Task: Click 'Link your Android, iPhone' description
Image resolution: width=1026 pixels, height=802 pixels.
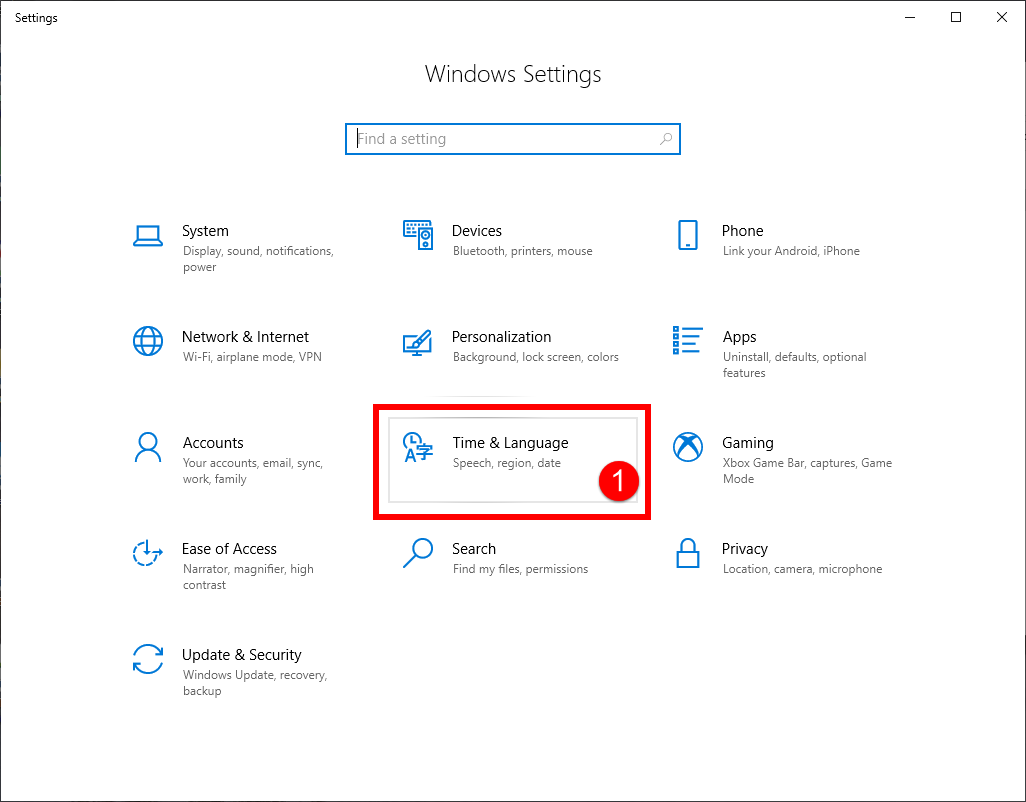Action: pyautogui.click(x=791, y=251)
